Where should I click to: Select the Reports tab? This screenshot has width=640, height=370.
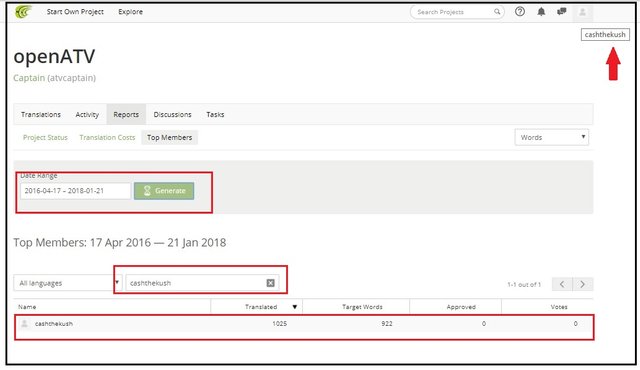pos(126,115)
